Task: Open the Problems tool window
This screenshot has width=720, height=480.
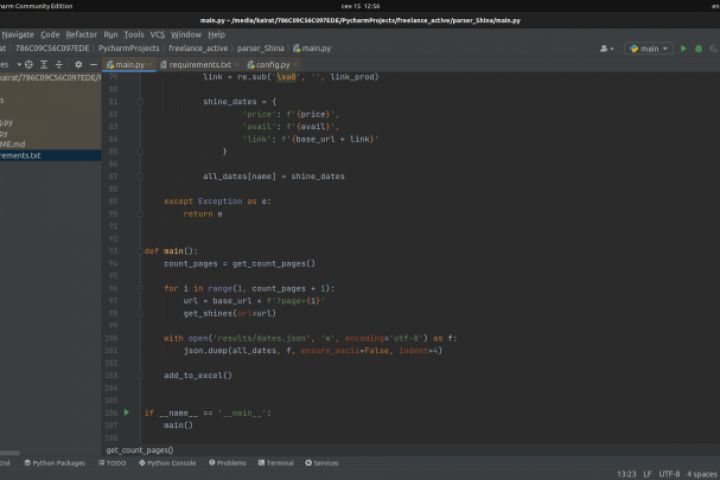Action: pos(227,463)
